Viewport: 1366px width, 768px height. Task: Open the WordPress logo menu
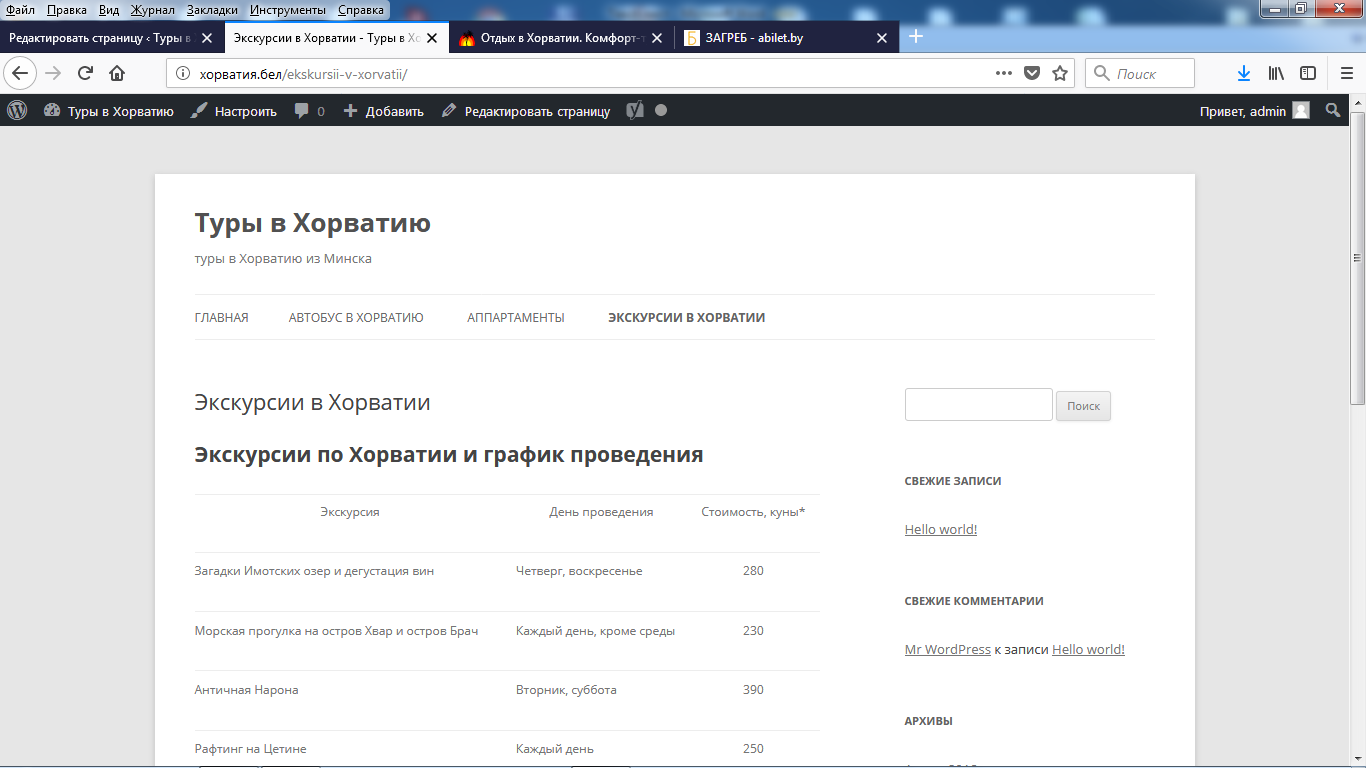(17, 111)
